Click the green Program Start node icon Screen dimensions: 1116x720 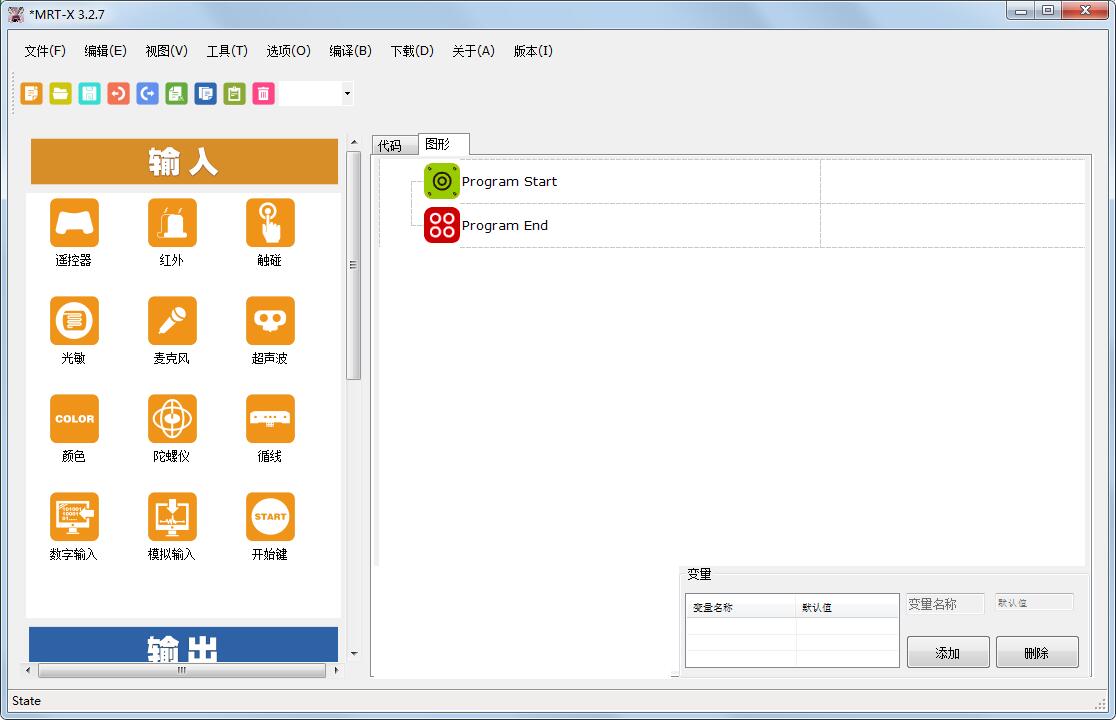442,181
